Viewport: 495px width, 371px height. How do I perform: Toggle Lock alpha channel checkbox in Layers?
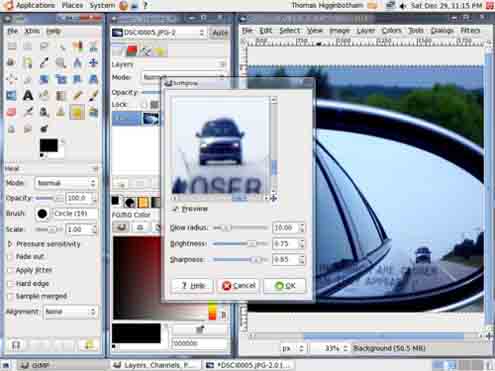click(144, 105)
